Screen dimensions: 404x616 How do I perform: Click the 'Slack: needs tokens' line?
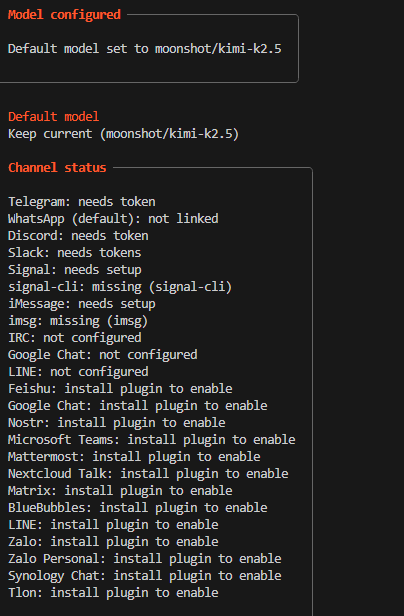75,253
